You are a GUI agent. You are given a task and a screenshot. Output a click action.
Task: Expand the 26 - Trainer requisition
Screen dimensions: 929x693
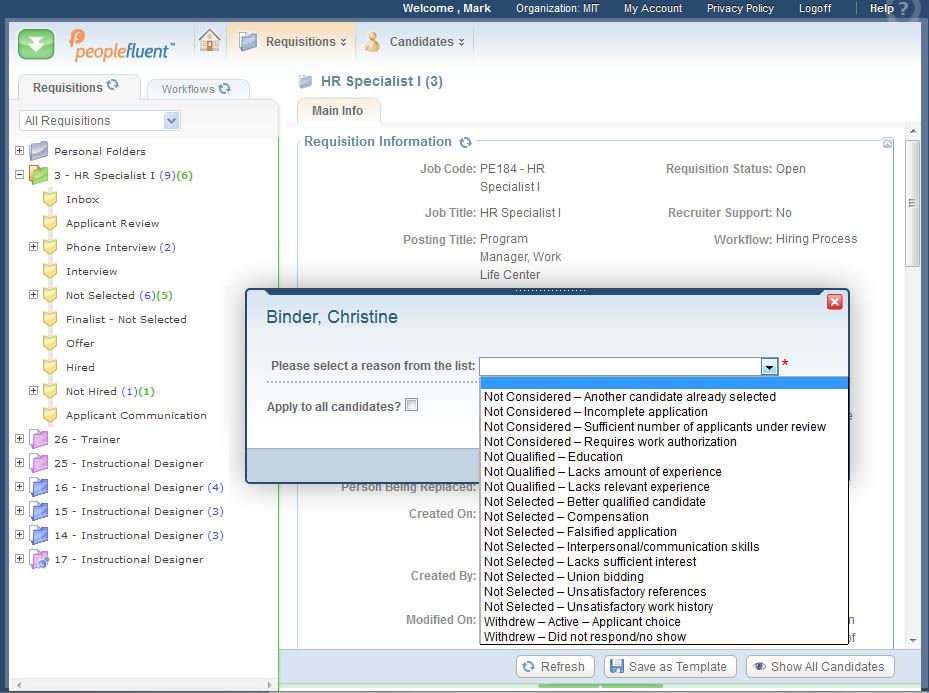[19, 439]
